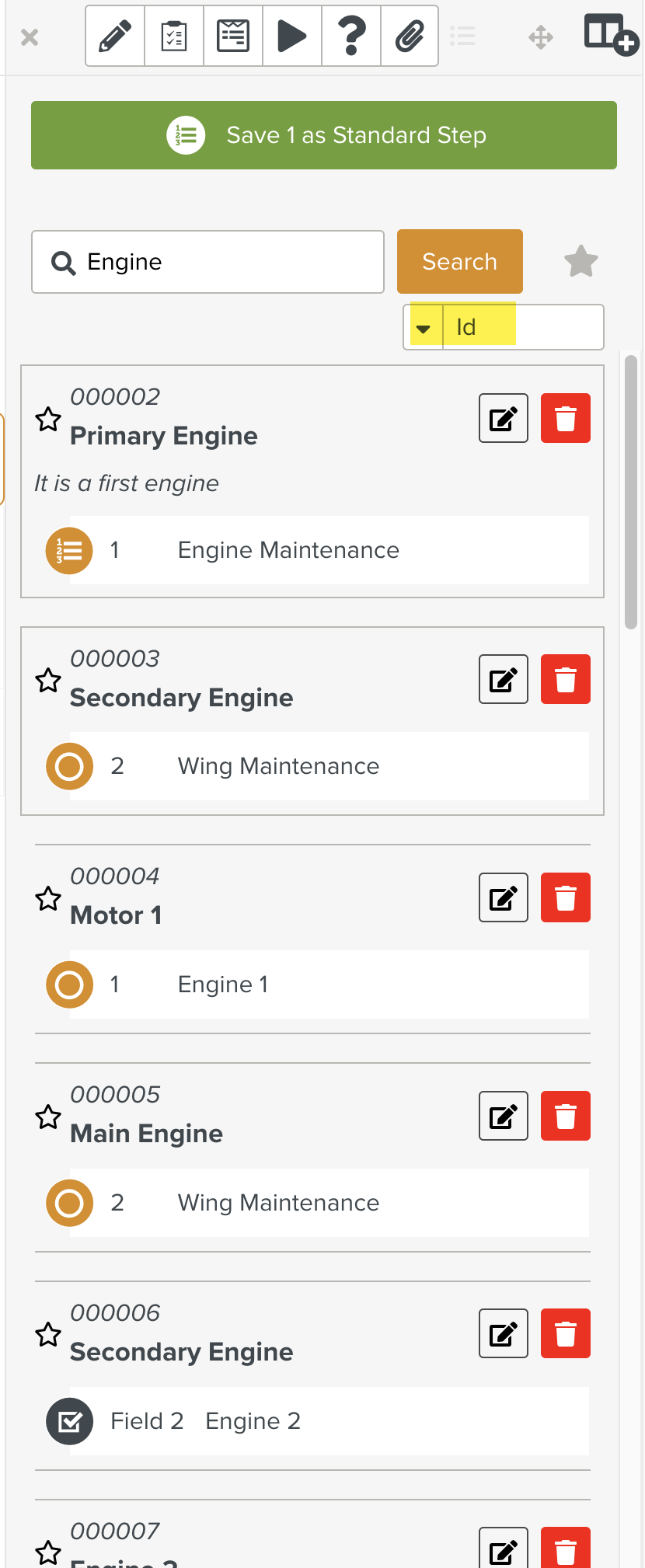
Task: Click Save 1 as Standard Step button
Action: [324, 135]
